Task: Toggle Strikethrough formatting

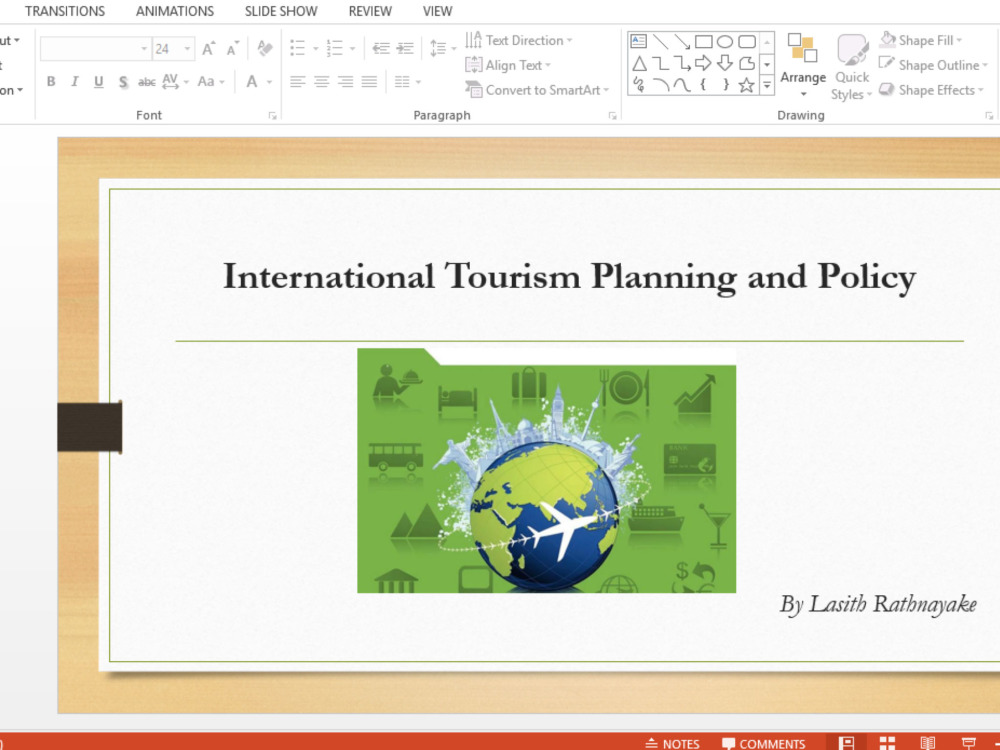Action: [147, 82]
